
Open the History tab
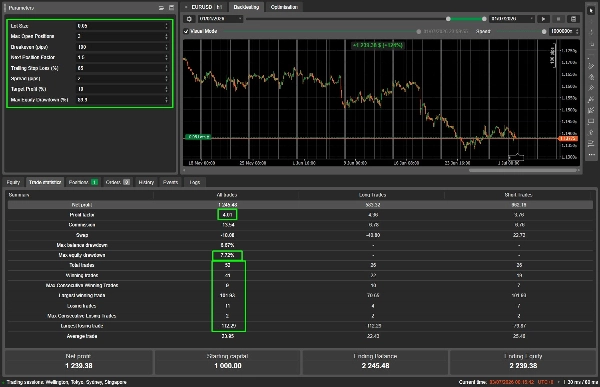pyautogui.click(x=146, y=182)
